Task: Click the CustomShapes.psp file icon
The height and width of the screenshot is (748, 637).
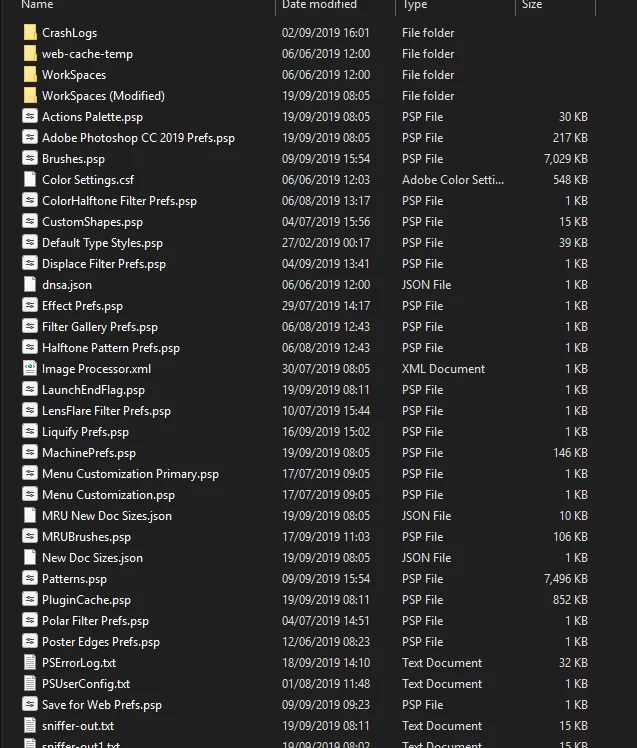Action: 30,221
